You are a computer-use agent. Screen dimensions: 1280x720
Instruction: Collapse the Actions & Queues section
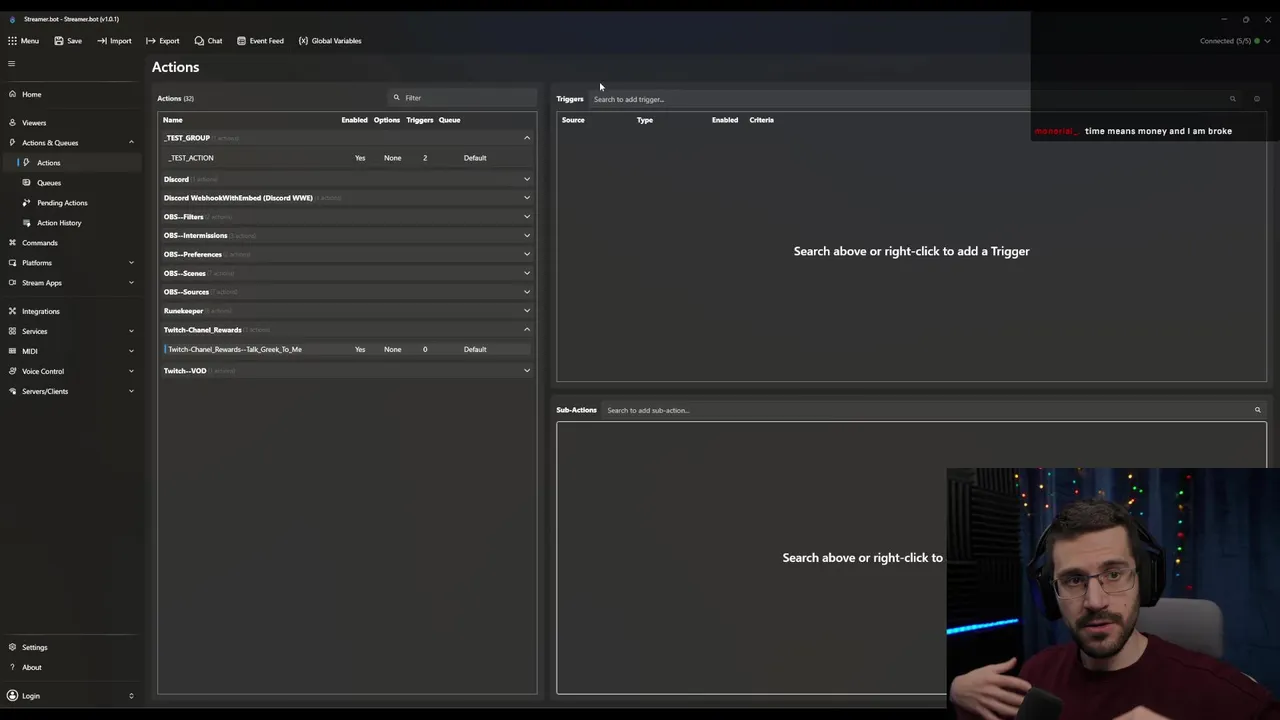pyautogui.click(x=131, y=143)
